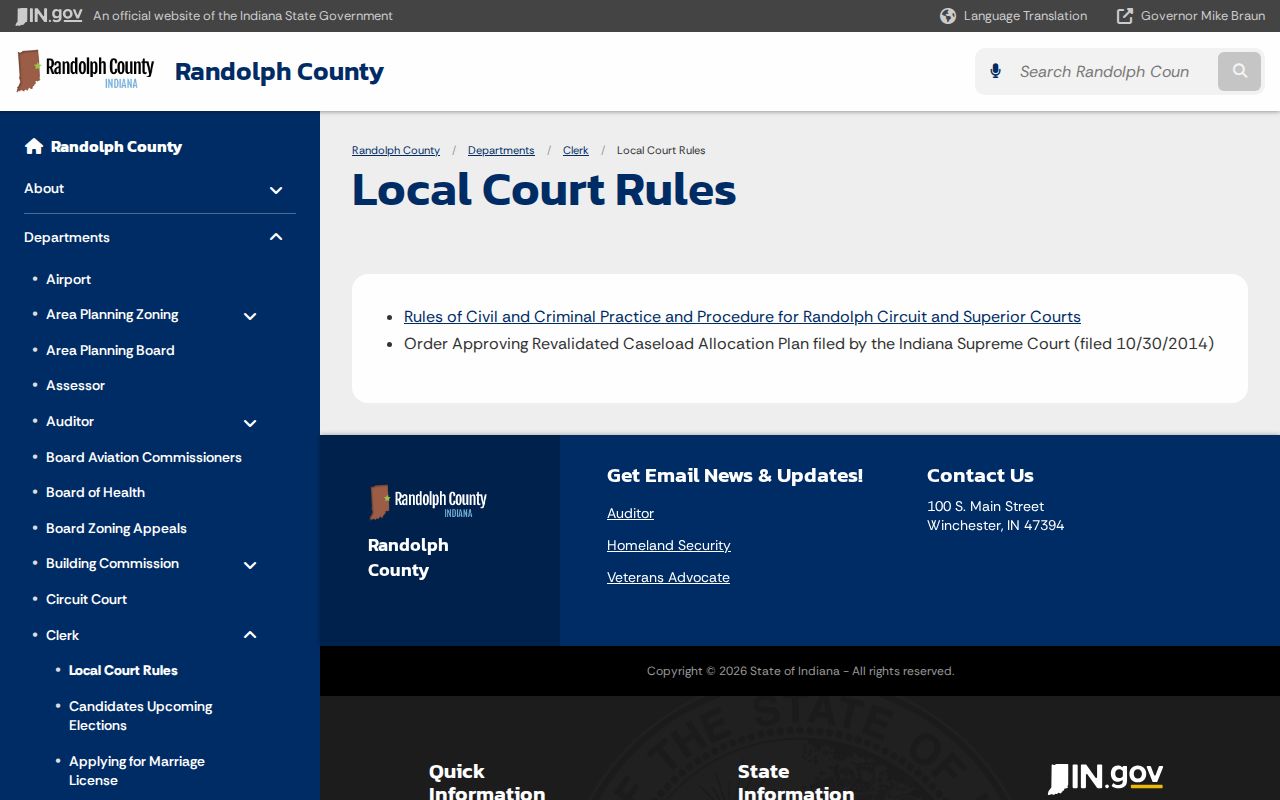Collapse the Clerk submenu chevron
1280x800 pixels.
coord(250,635)
